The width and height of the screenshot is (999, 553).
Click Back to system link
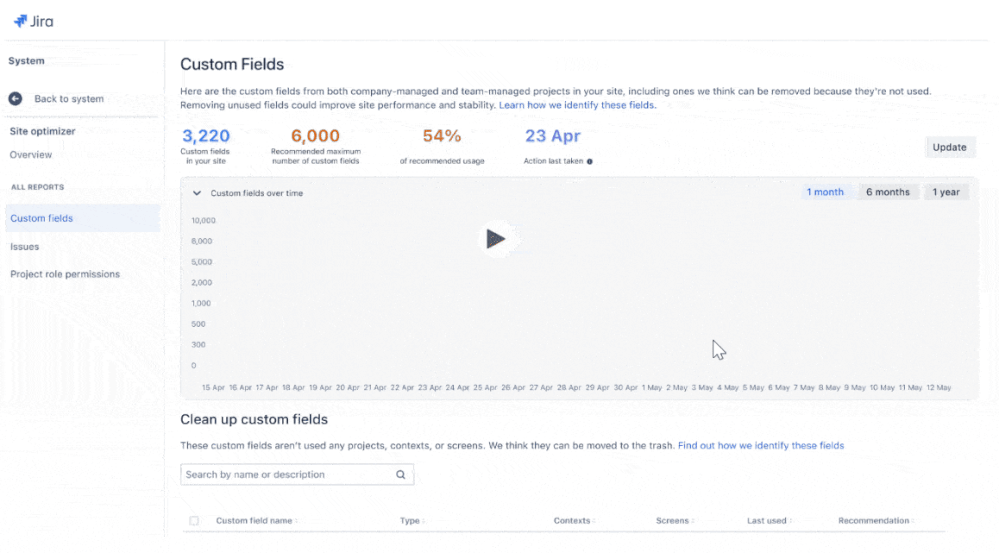coord(69,99)
